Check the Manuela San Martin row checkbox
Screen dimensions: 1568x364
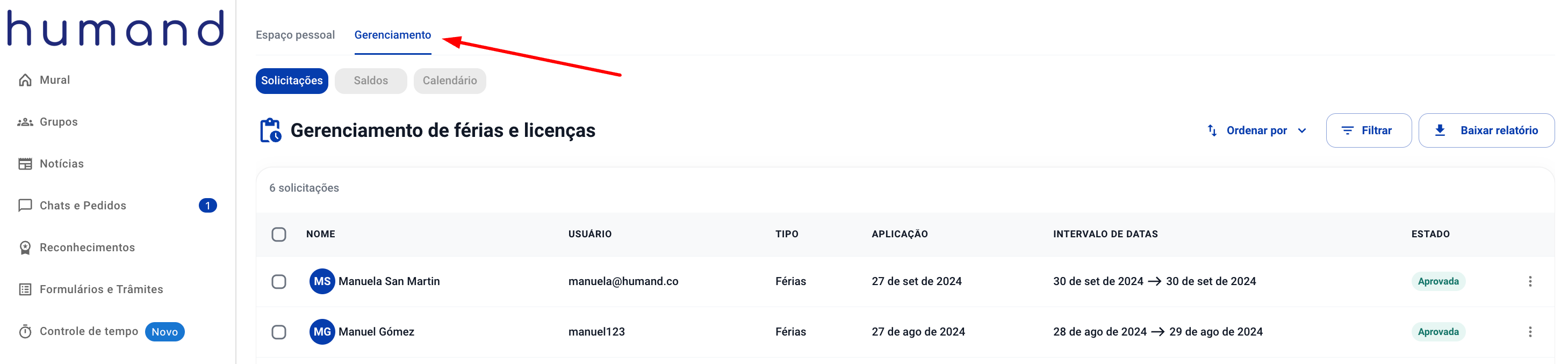click(279, 282)
